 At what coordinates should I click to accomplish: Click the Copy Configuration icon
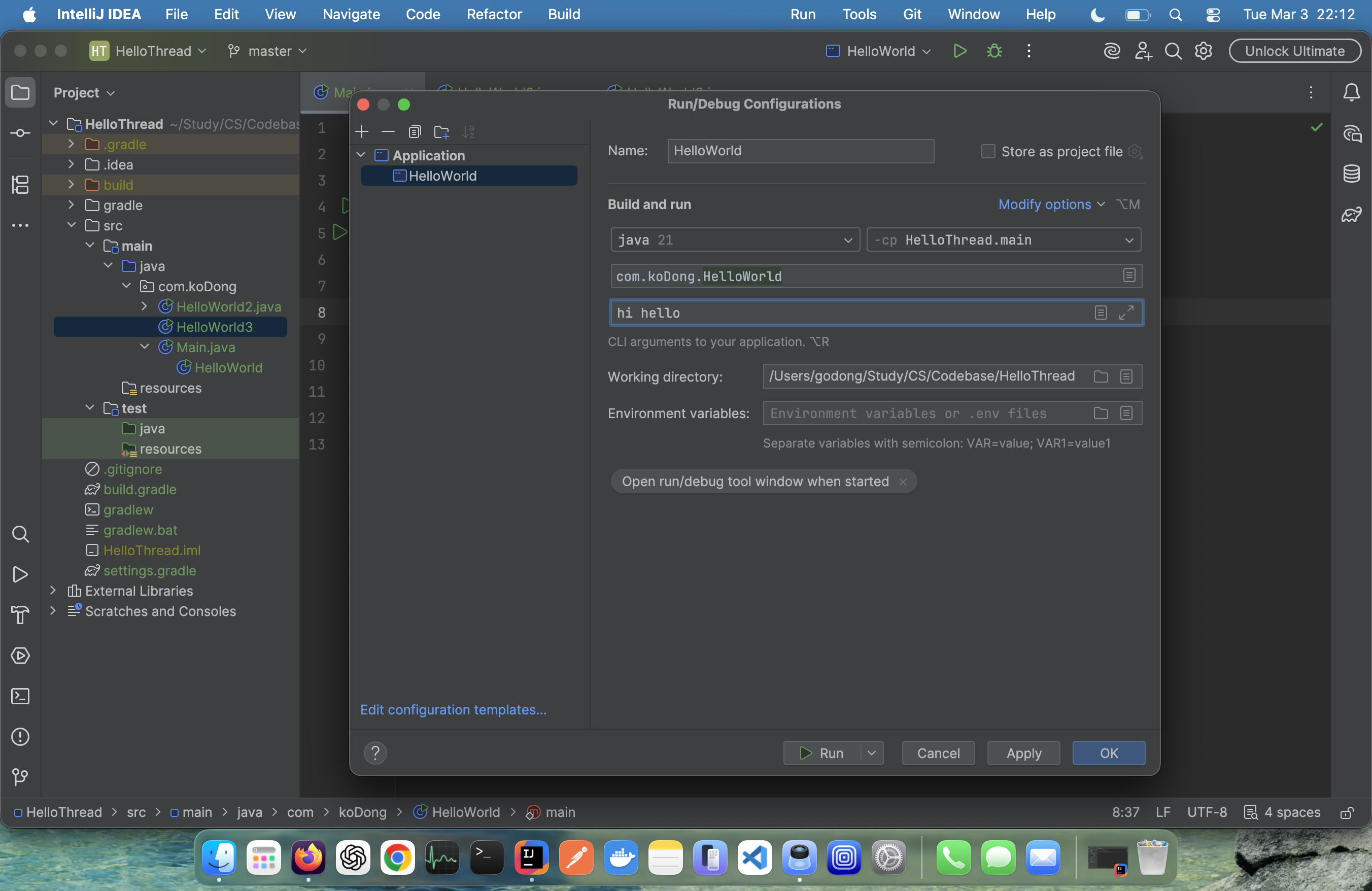[415, 131]
